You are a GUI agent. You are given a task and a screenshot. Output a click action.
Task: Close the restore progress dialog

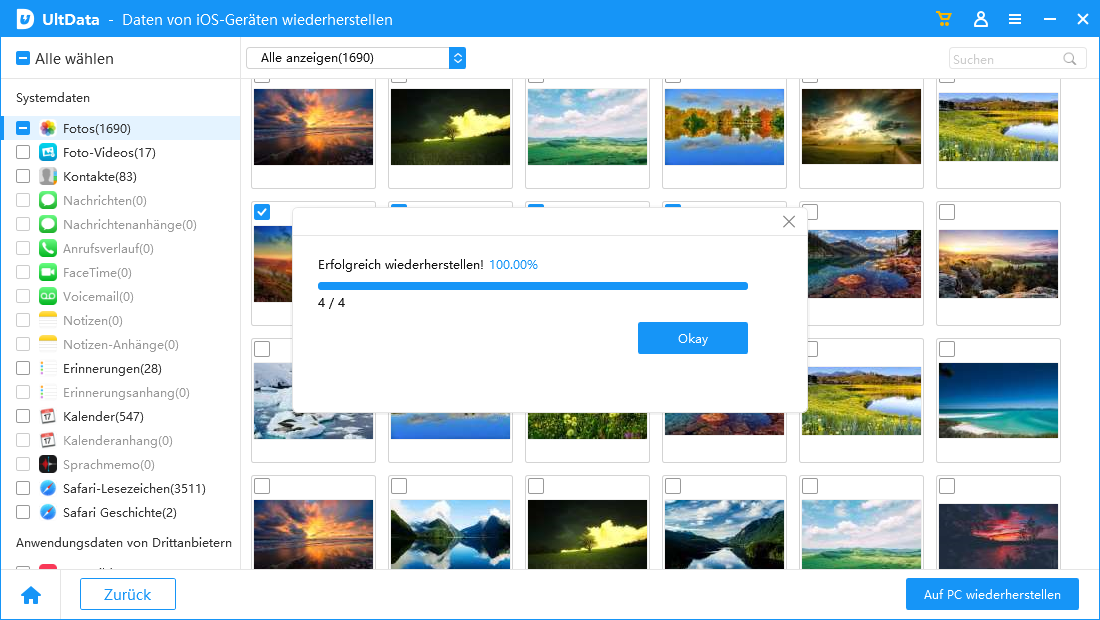pos(789,222)
